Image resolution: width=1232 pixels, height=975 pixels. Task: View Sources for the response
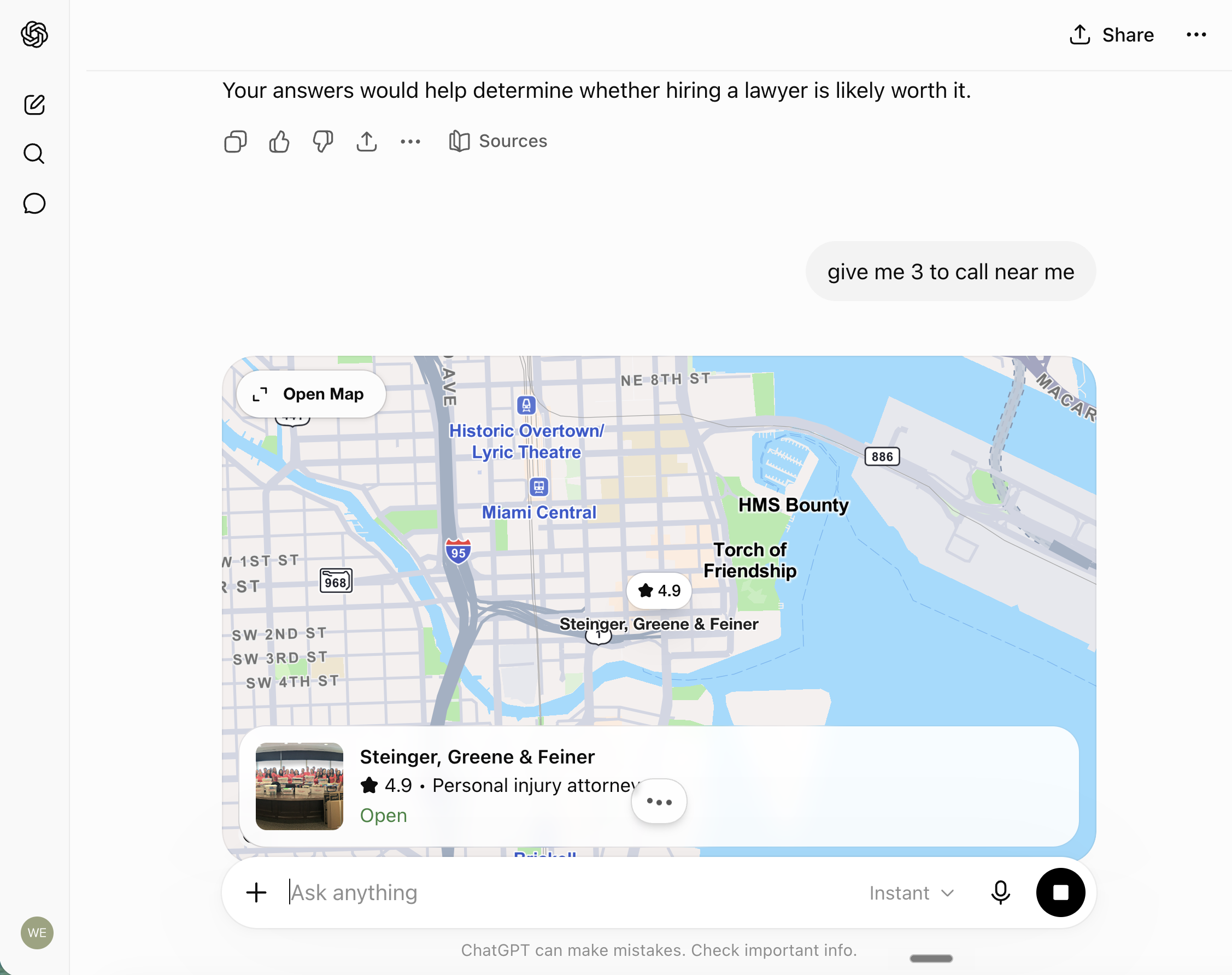tap(498, 141)
